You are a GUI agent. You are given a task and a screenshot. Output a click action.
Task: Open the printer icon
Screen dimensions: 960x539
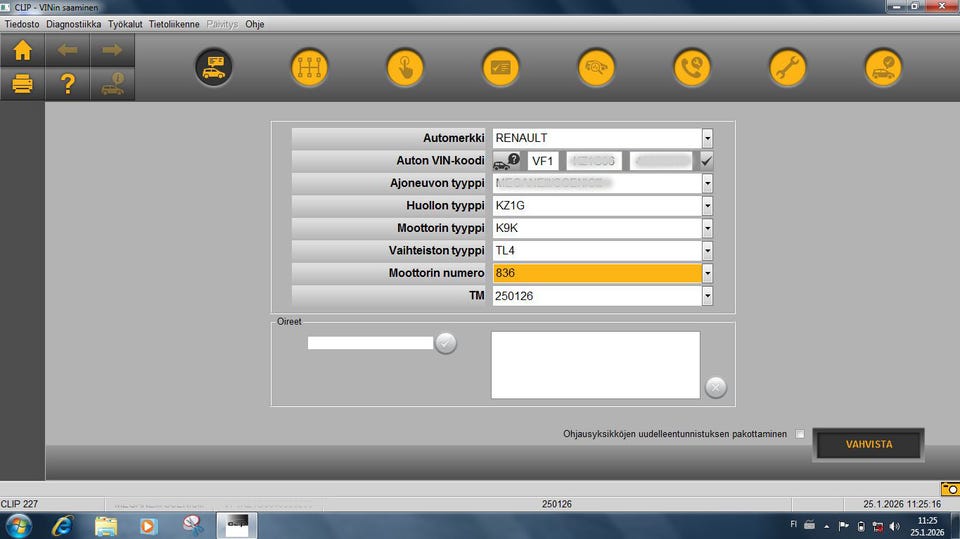pyautogui.click(x=23, y=83)
